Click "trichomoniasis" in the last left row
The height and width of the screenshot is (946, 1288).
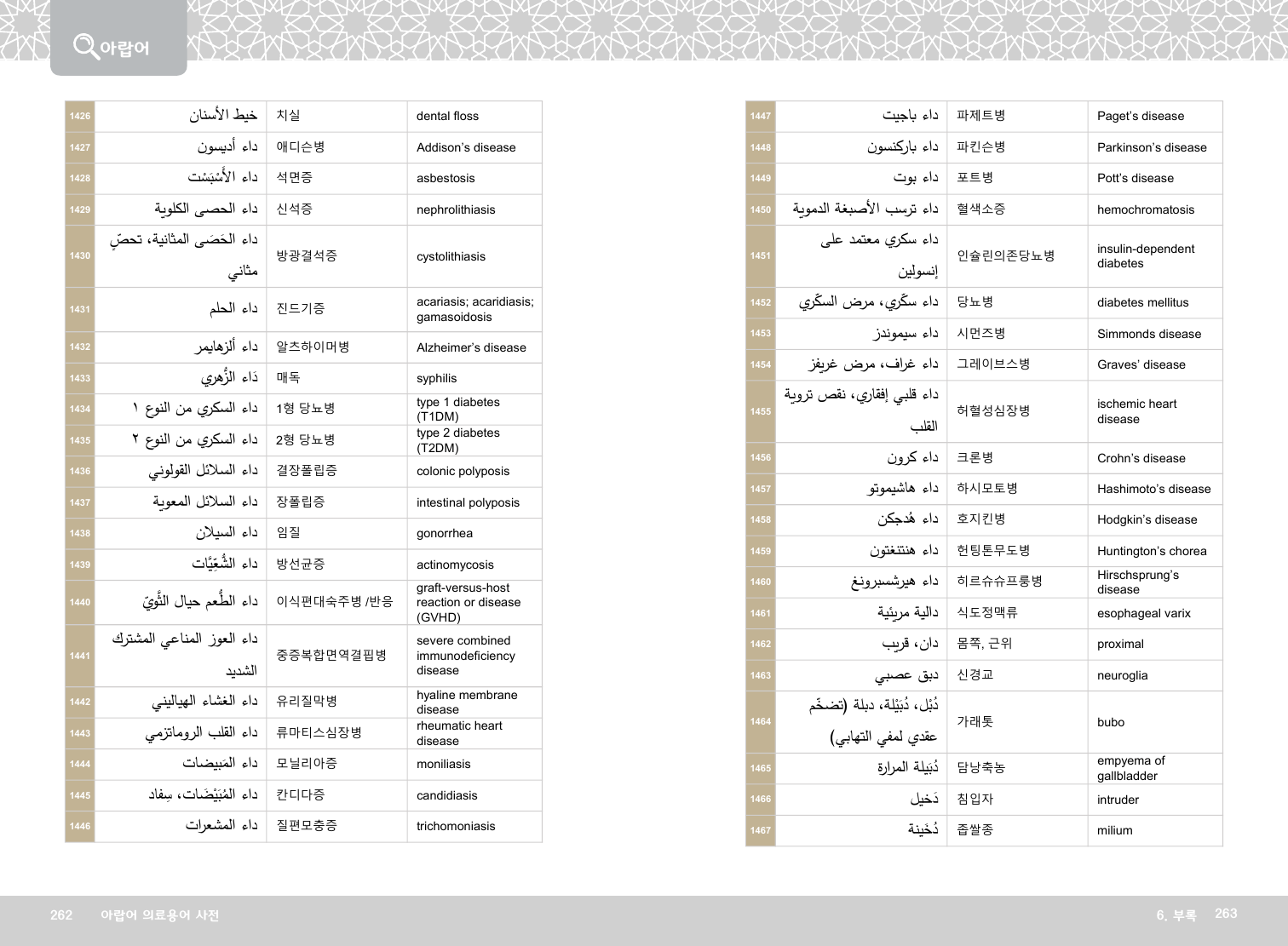pos(456,826)
